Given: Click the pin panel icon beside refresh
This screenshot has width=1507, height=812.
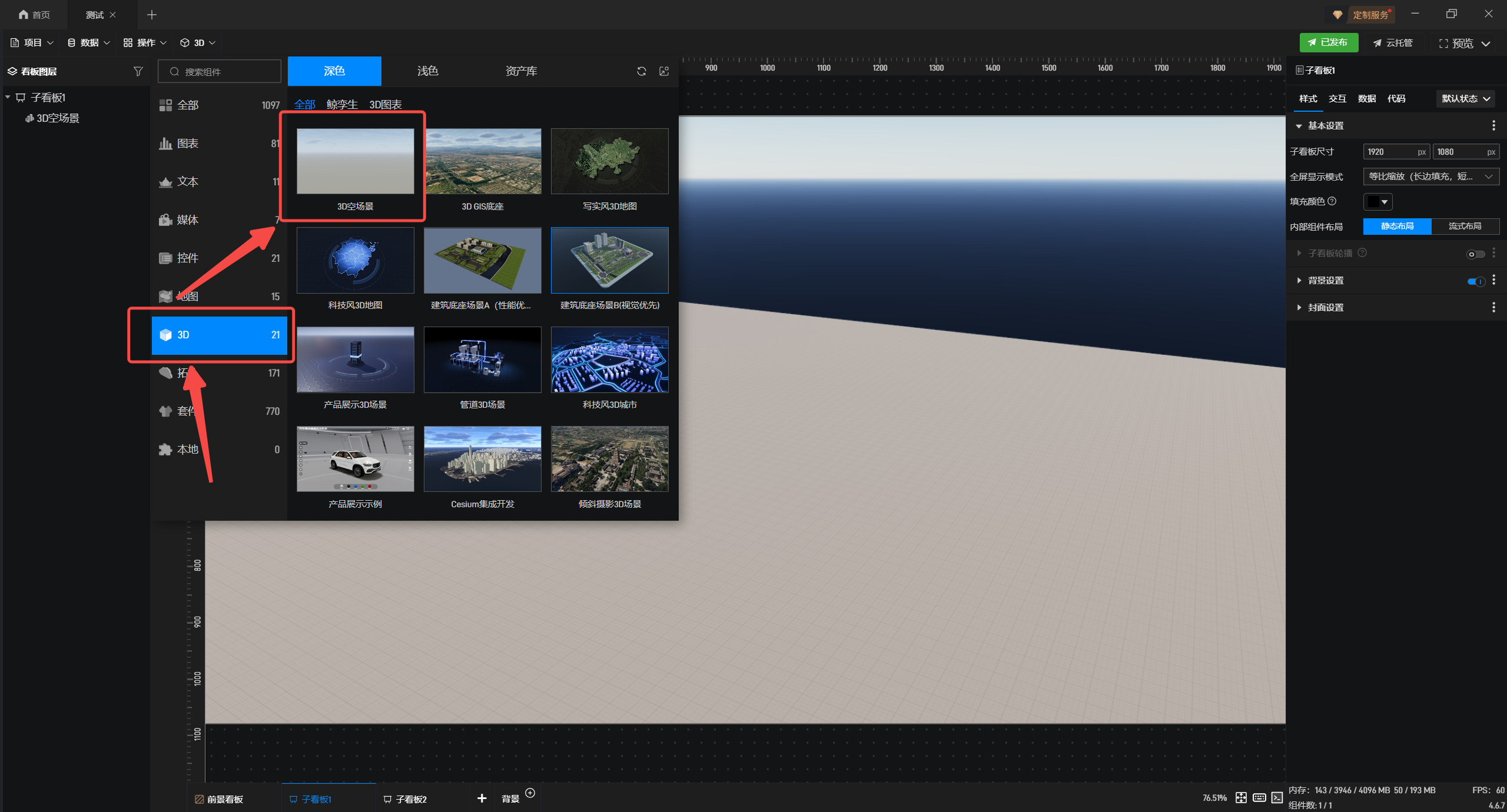Looking at the screenshot, I should click(x=664, y=71).
